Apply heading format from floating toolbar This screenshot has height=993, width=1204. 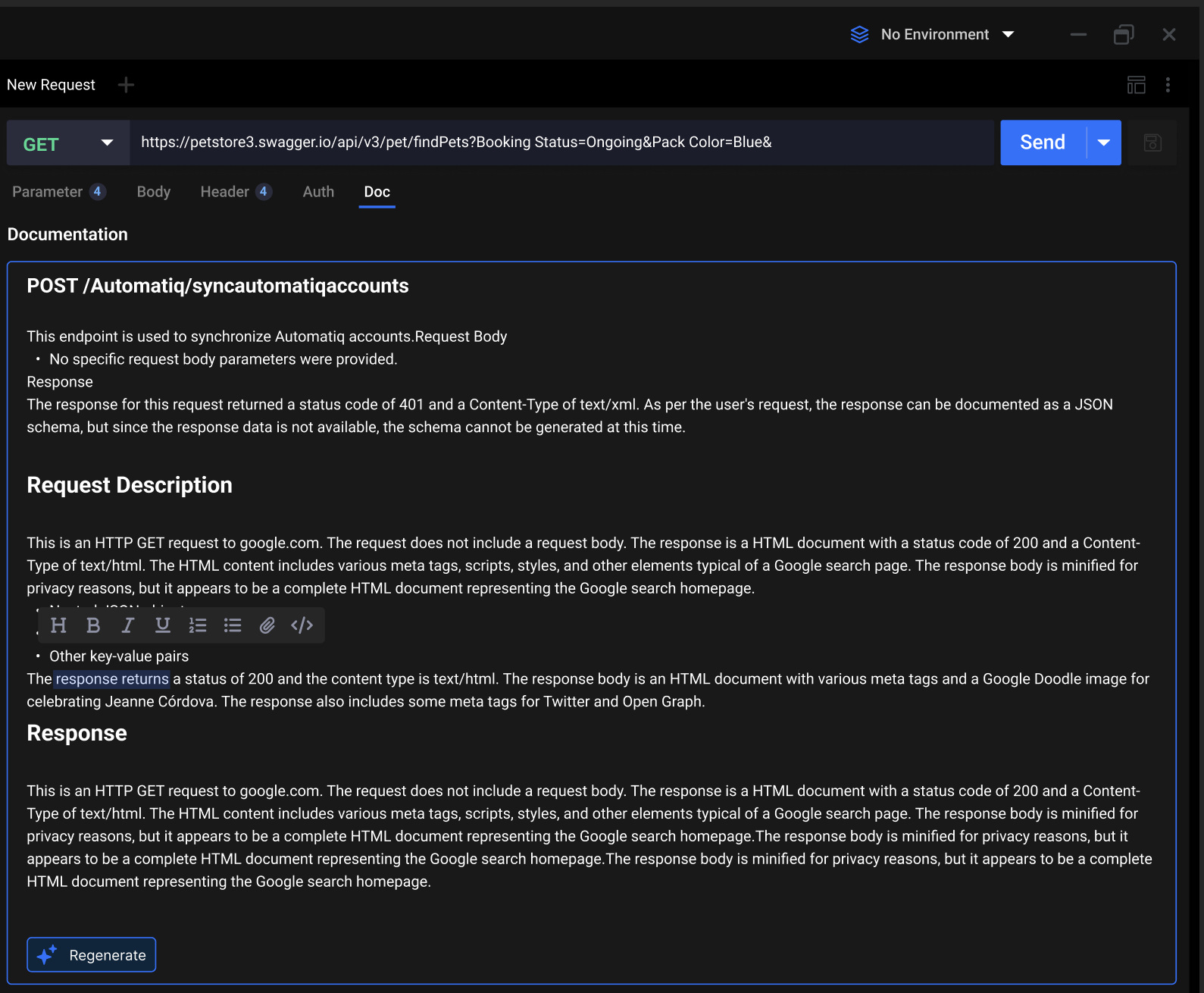[x=58, y=625]
